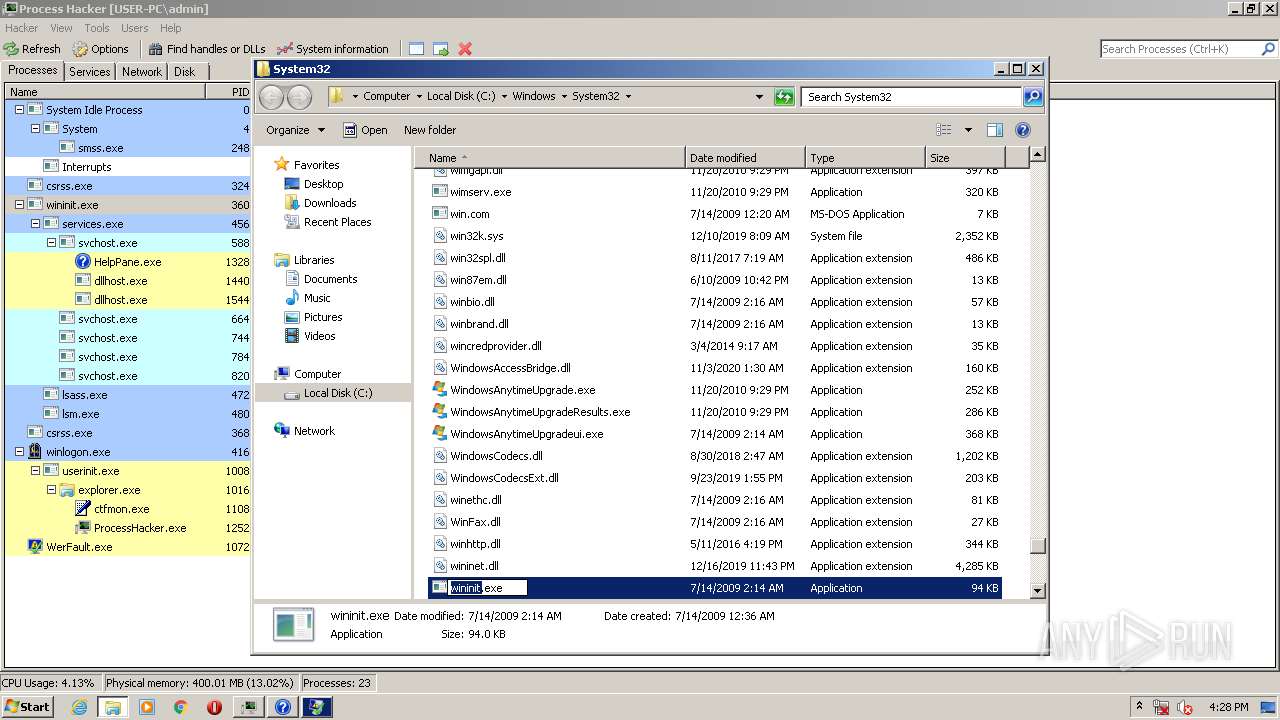Sort files by Date modified column

click(x=745, y=158)
